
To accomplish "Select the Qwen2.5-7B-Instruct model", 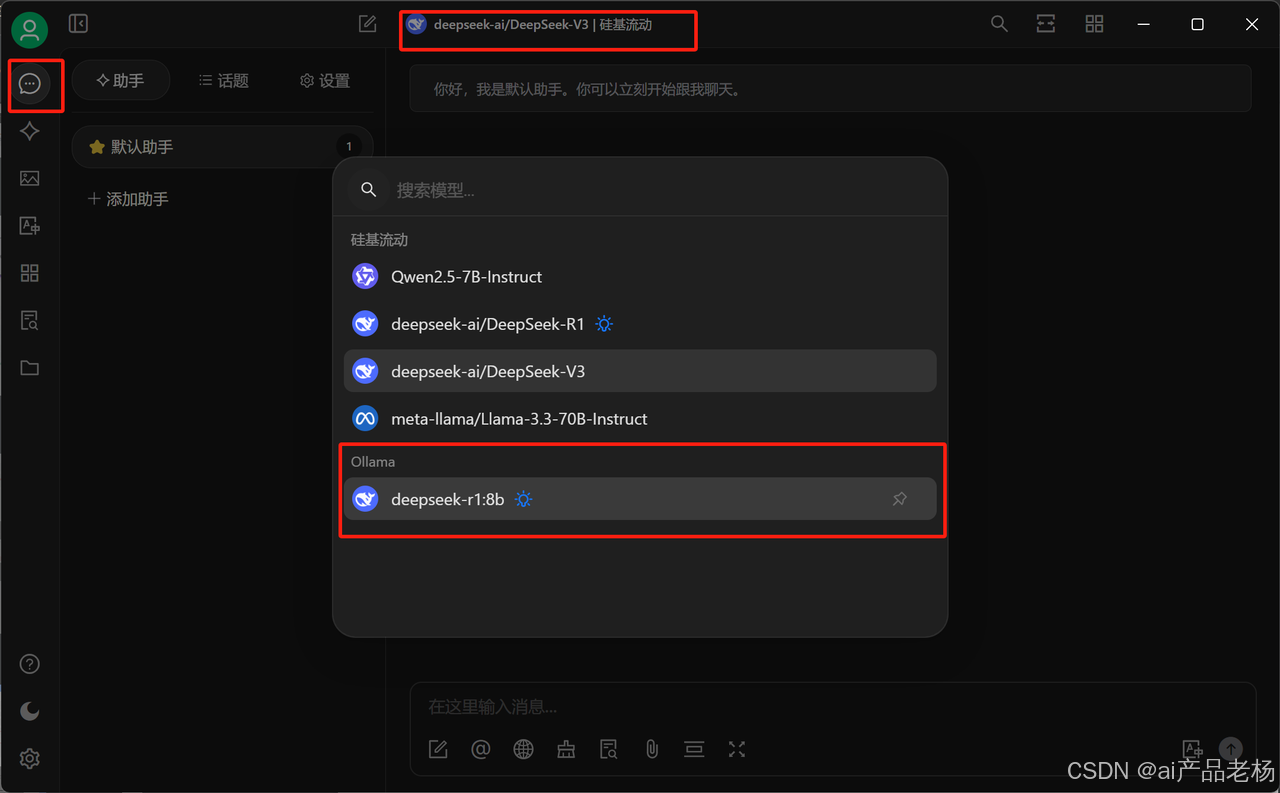I will pos(640,277).
